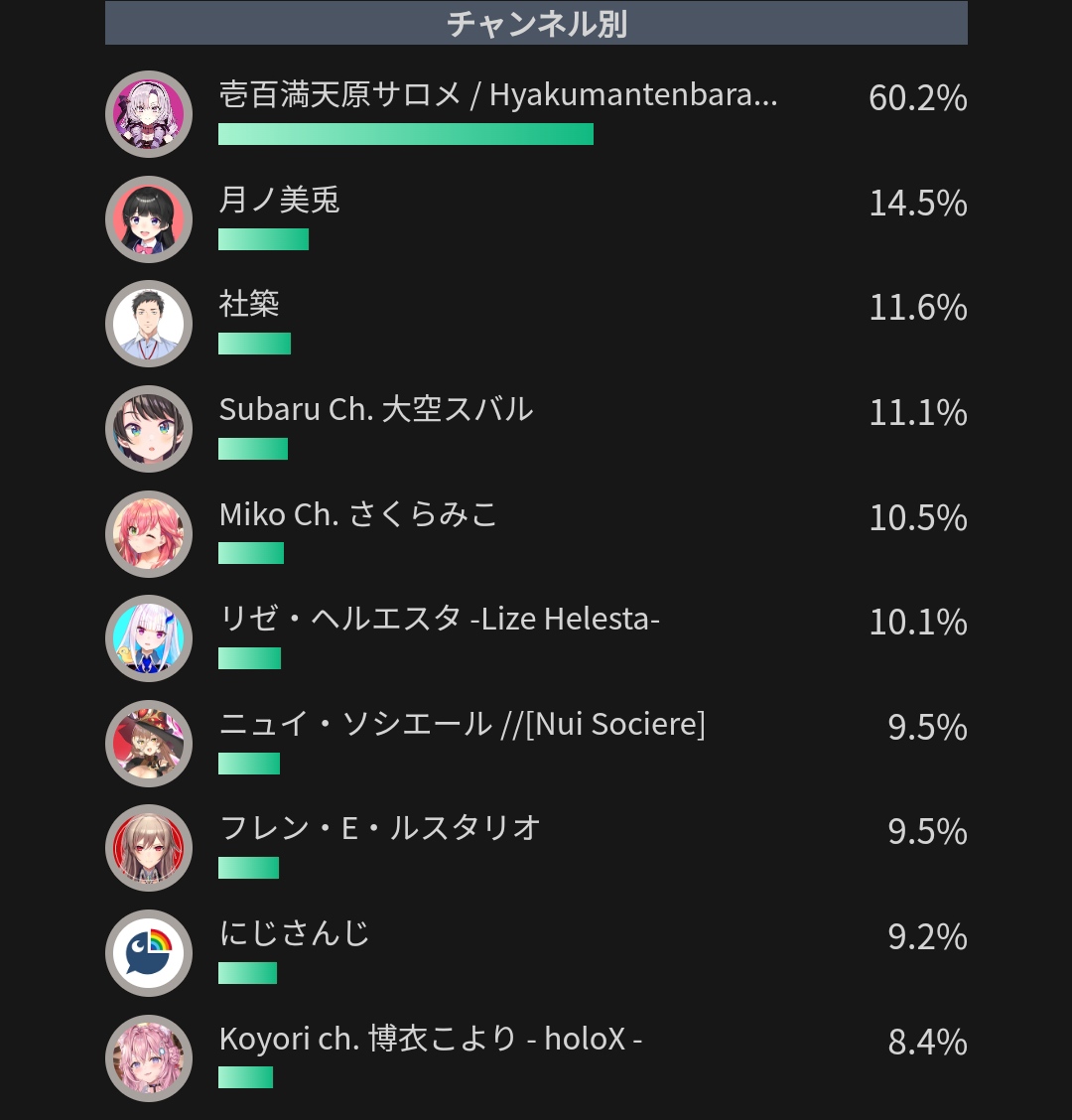1072x1120 pixels.
Task: Open the Lize Helesta avatar icon
Action: 149,637
